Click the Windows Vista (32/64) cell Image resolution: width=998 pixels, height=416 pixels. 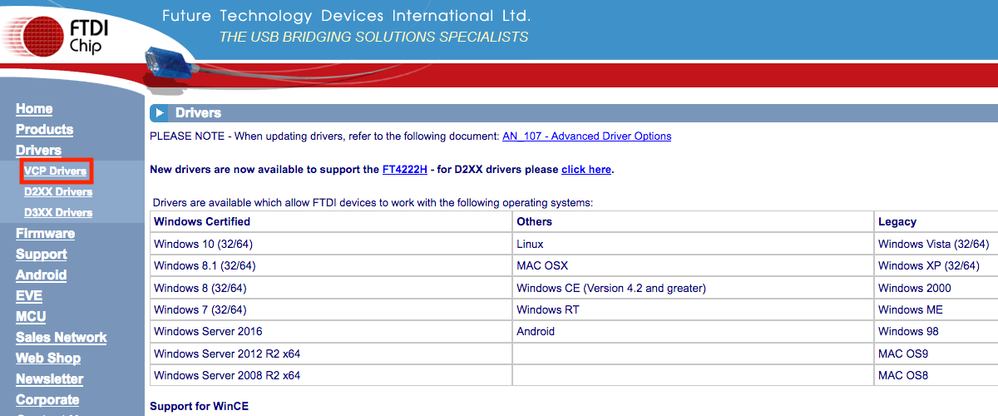pyautogui.click(x=936, y=244)
